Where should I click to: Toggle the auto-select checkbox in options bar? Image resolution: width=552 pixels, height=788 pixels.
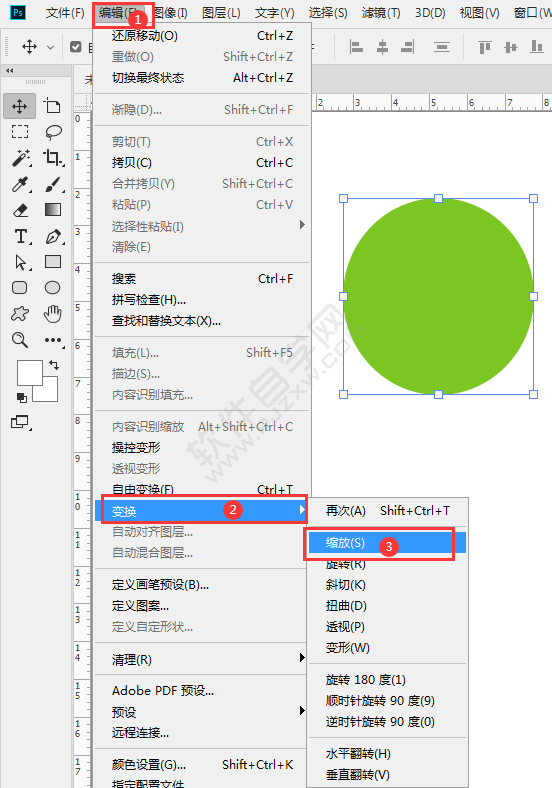75,47
